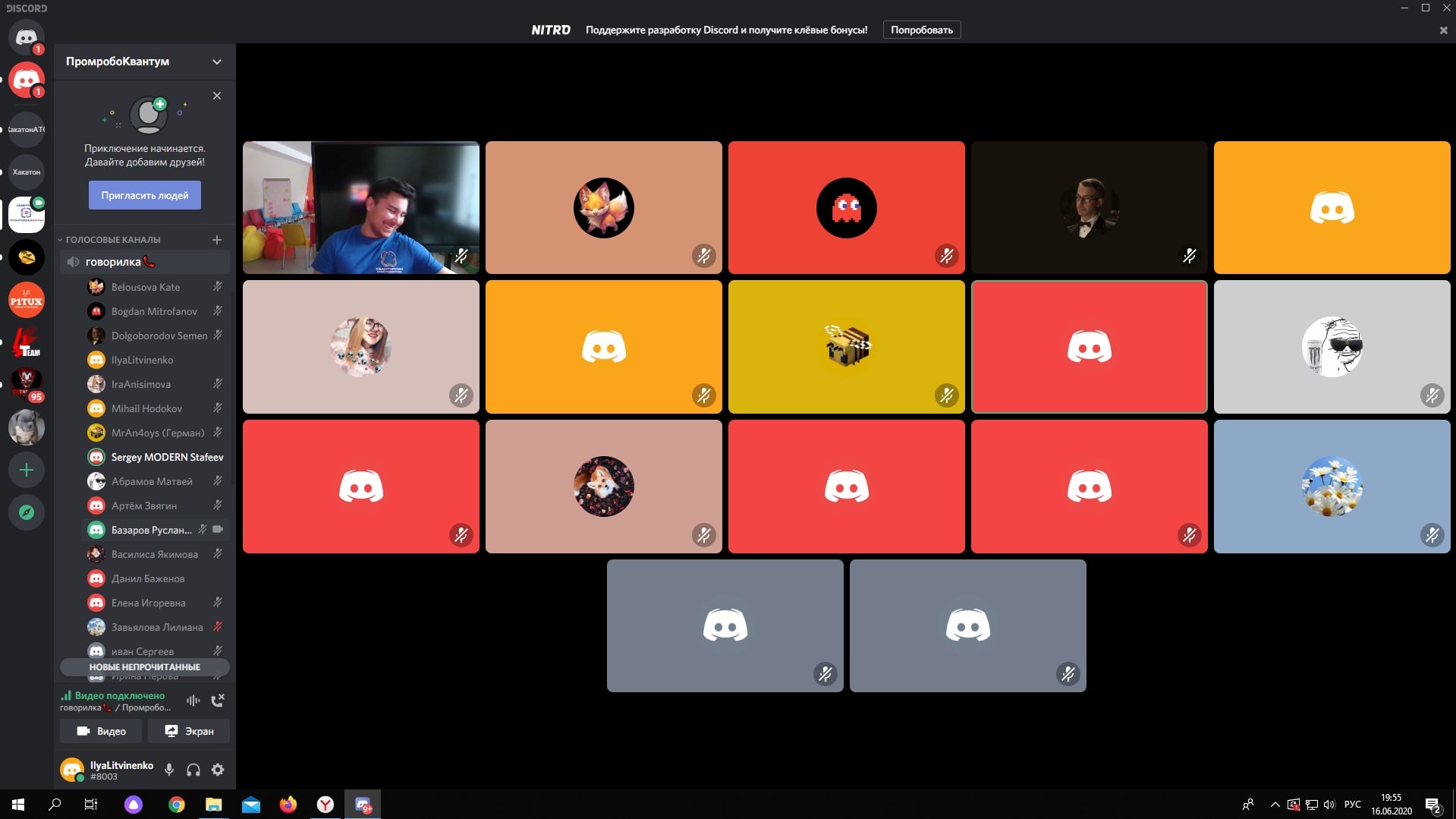Screen dimensions: 1456x819
Task: Open File Explorer from taskbar
Action: [213, 805]
